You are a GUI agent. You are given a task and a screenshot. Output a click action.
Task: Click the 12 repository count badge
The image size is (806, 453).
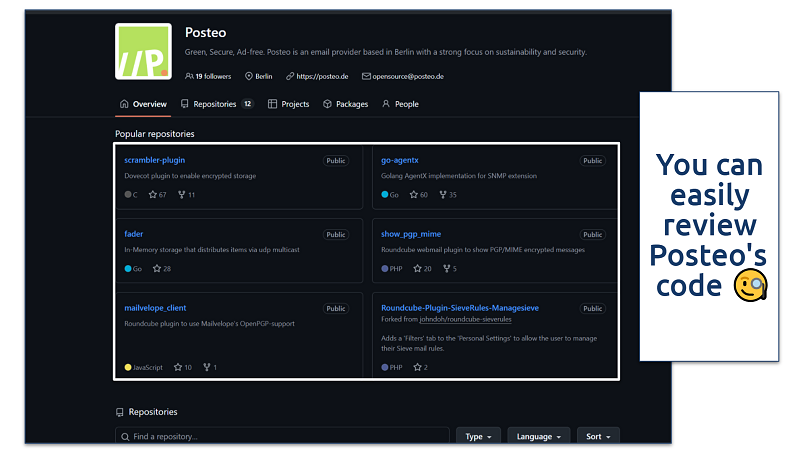click(248, 104)
